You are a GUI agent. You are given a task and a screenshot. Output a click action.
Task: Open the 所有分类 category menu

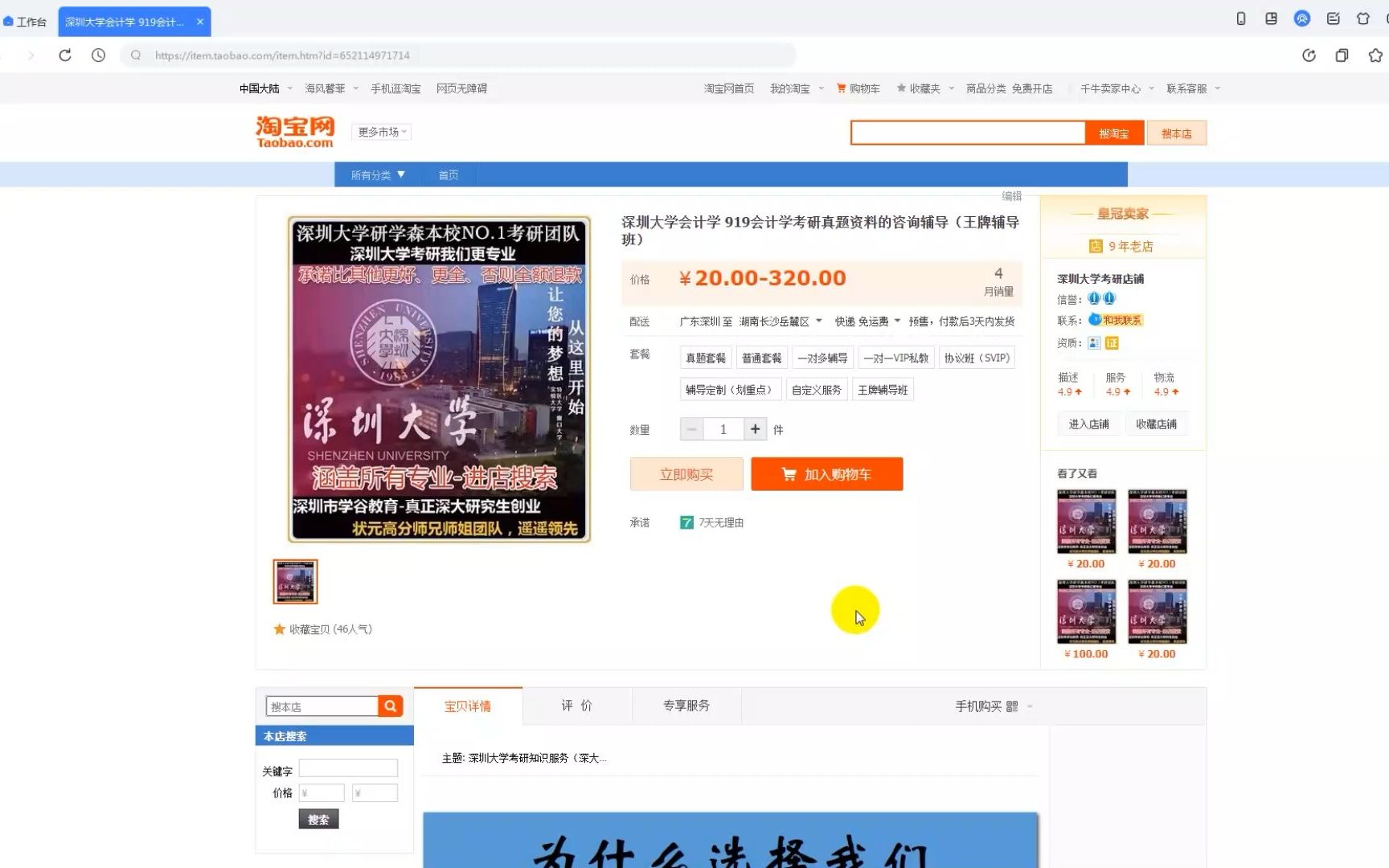coord(378,174)
